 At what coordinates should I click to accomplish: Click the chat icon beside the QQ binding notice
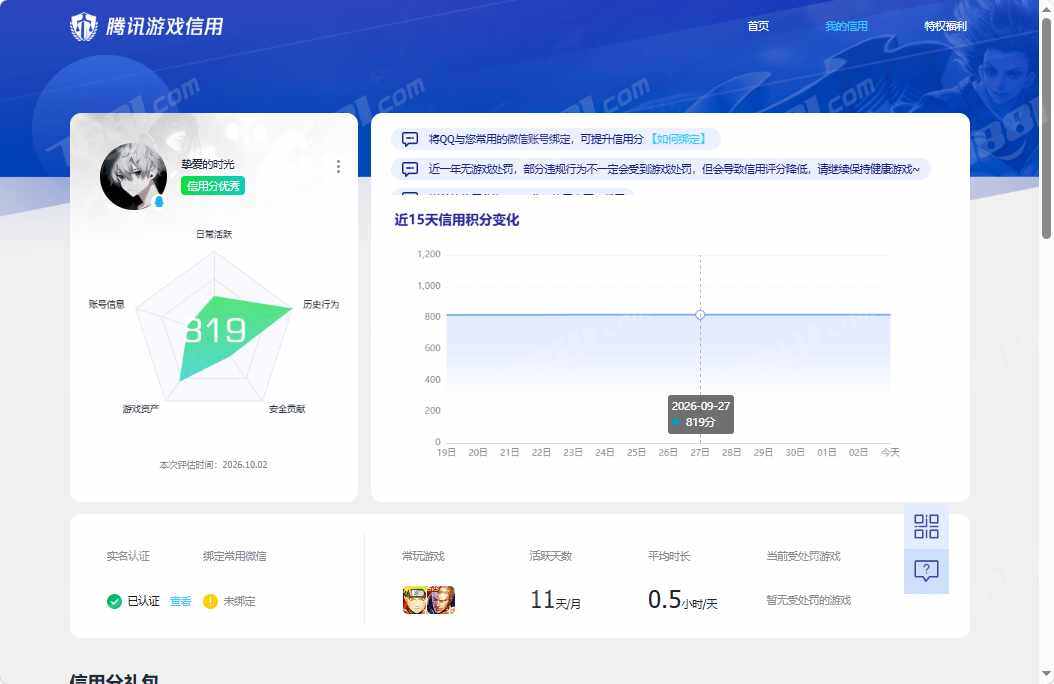click(410, 139)
